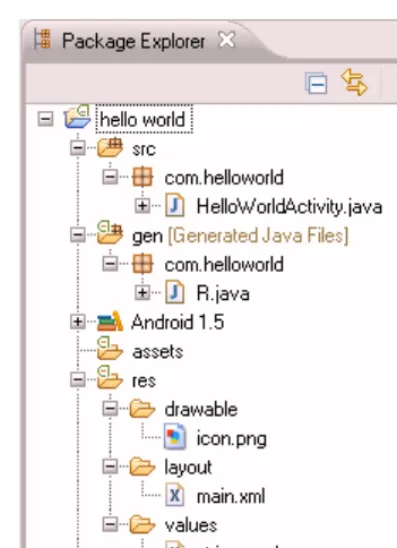397x548 pixels.
Task: Select gen [Generated Java Files] label
Action: tap(240, 236)
